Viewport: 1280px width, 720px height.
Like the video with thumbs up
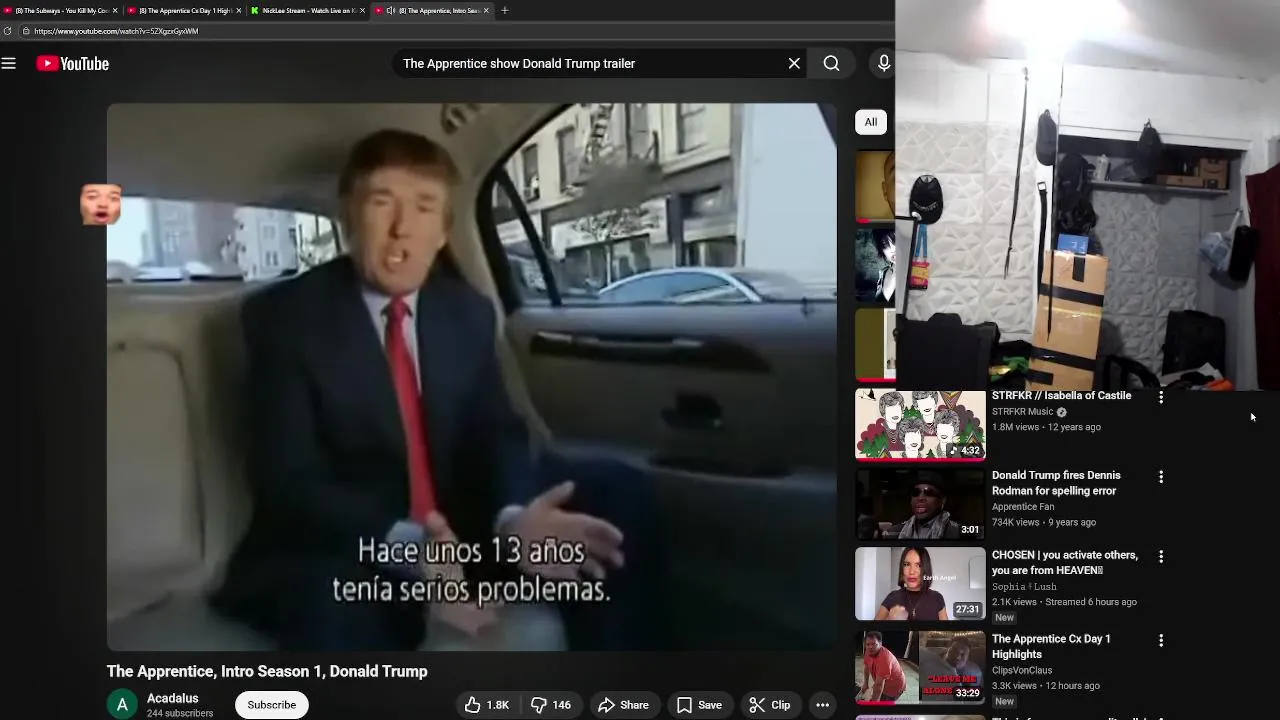click(x=486, y=705)
